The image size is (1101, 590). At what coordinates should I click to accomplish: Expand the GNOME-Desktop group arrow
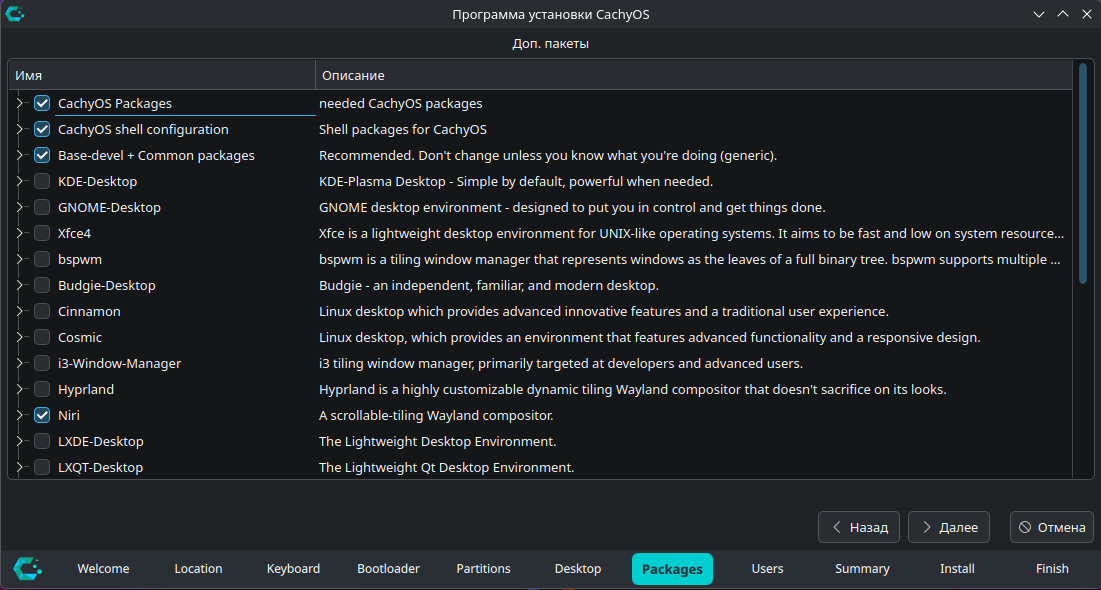pos(20,207)
